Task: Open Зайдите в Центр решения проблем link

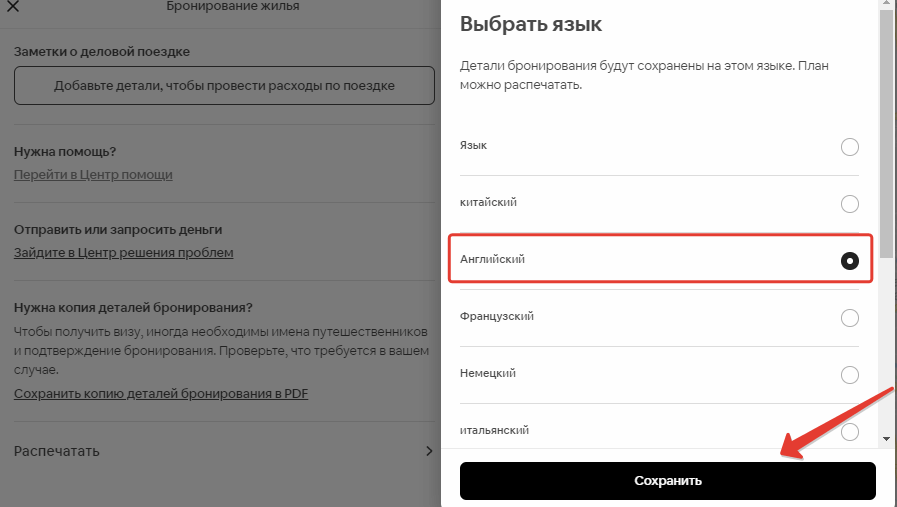Action: 123,253
